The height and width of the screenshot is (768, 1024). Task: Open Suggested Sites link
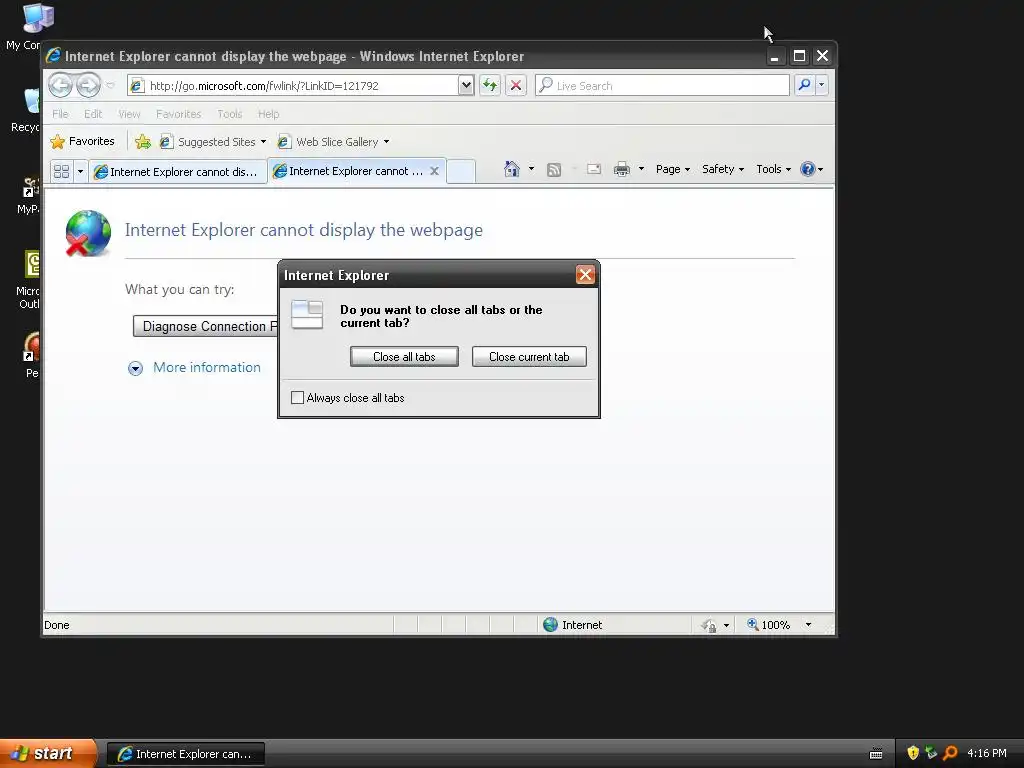(x=213, y=142)
